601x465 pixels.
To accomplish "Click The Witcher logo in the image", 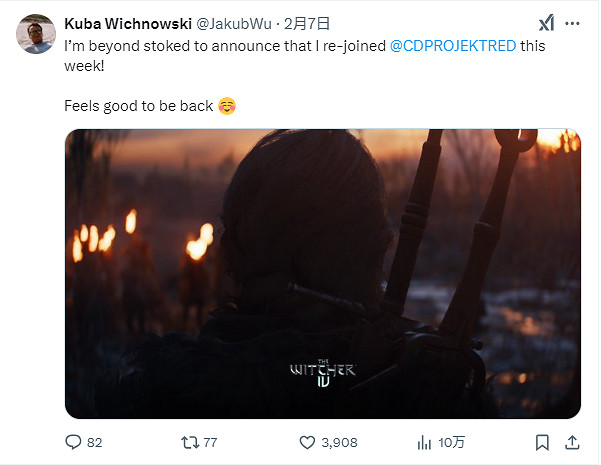I will click(322, 371).
